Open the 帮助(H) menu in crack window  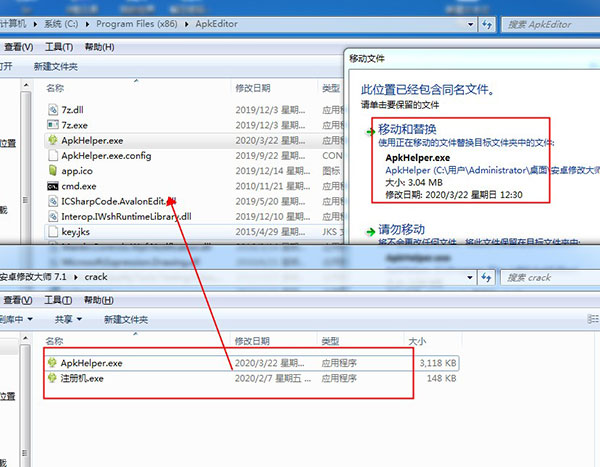pos(99,298)
